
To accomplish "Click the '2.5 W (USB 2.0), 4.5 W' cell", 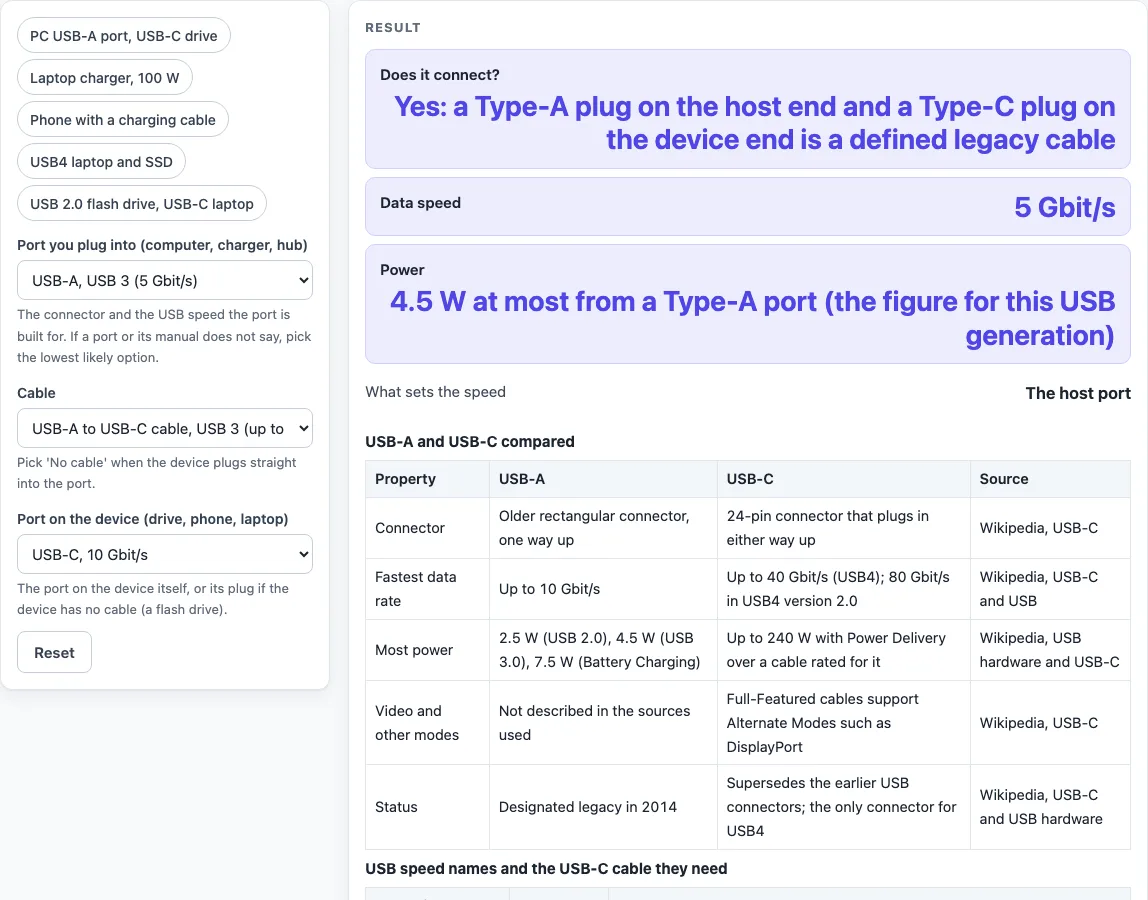I will [x=603, y=650].
